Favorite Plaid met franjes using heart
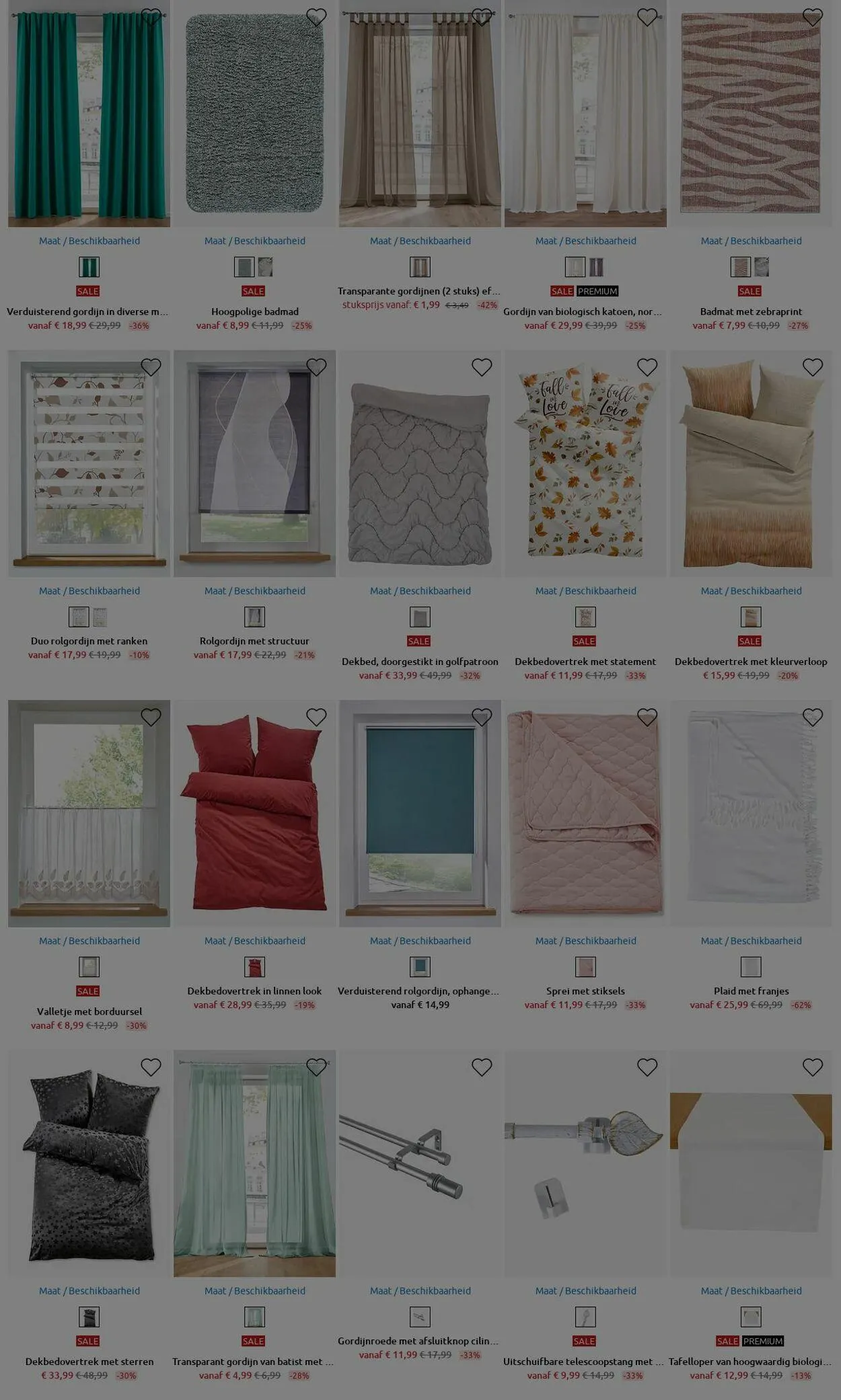This screenshot has width=841, height=1400. [x=813, y=717]
